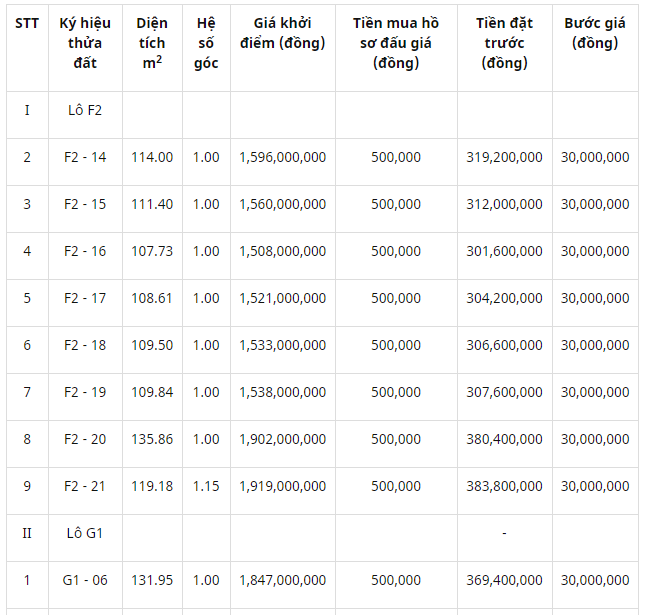651x615 pixels.
Task: Click area value 109.84
Action: click(152, 392)
